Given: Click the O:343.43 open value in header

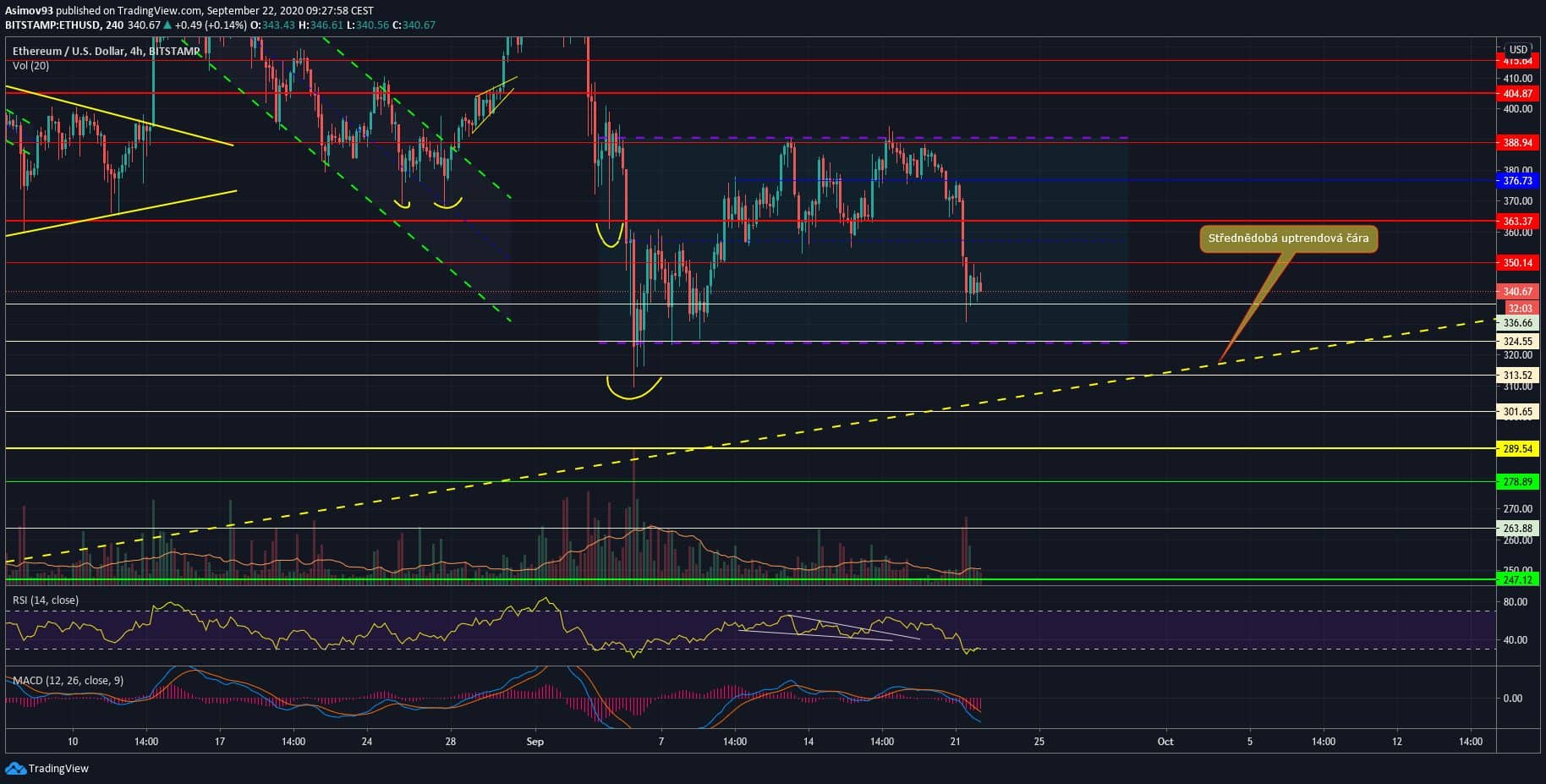Looking at the screenshot, I should pos(272,25).
